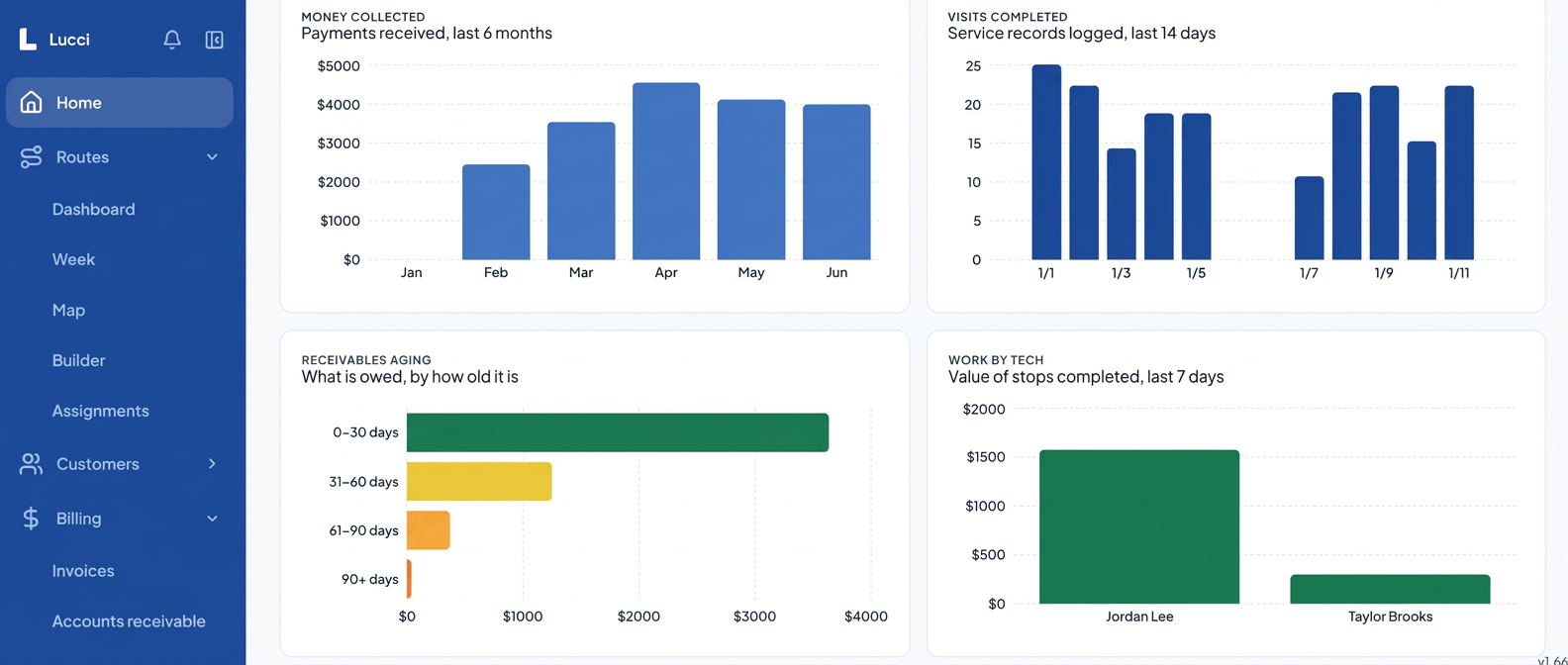1568x665 pixels.
Task: Click the '$3000' value on Receivables Aging axis
Action: [754, 617]
